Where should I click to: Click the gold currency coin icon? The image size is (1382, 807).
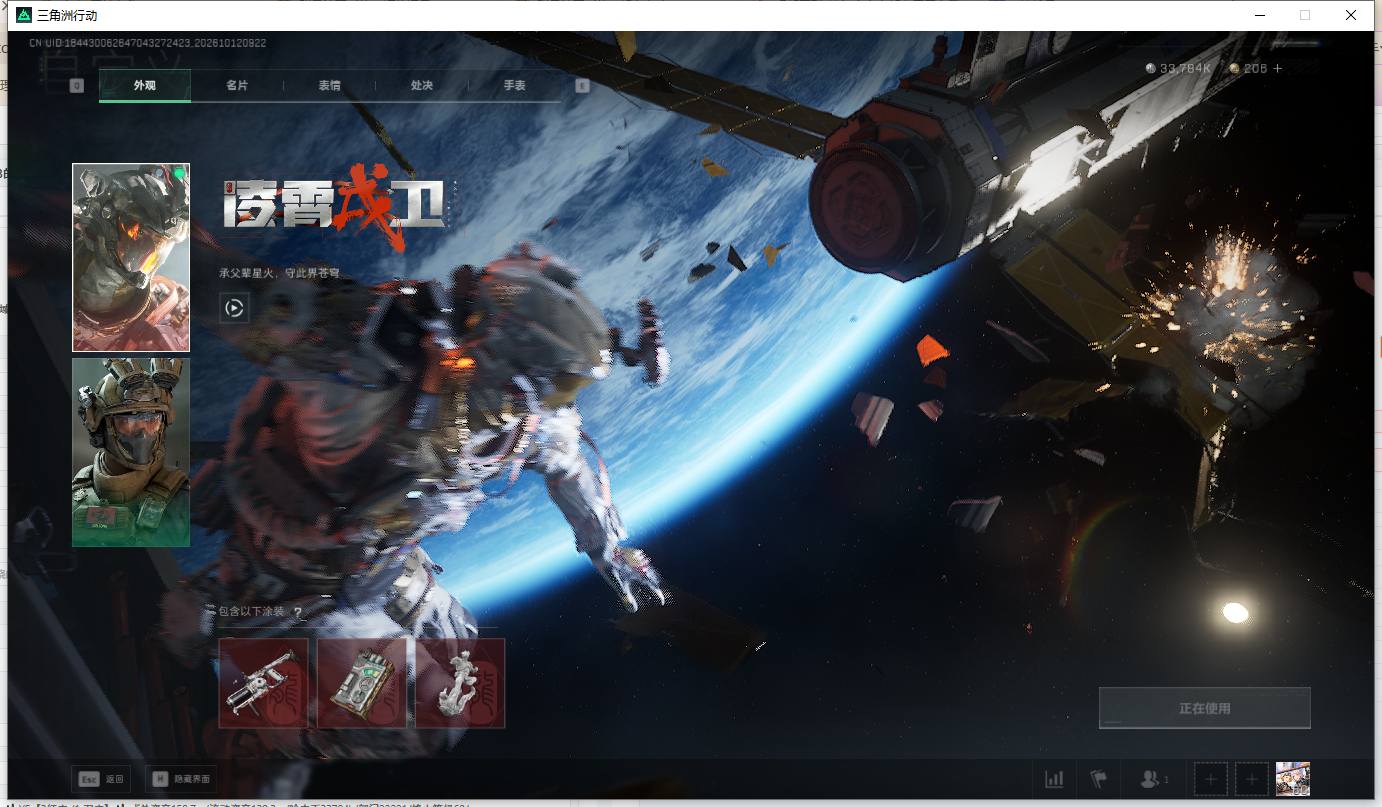pyautogui.click(x=1235, y=68)
